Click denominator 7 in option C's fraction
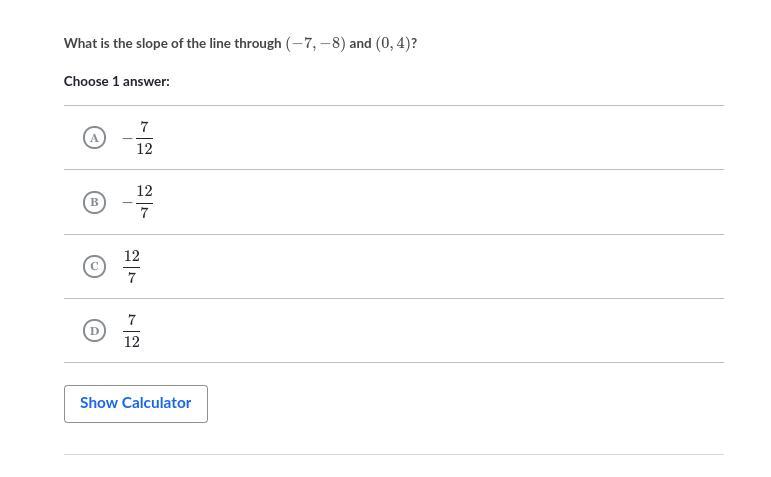771x477 pixels. [x=132, y=277]
